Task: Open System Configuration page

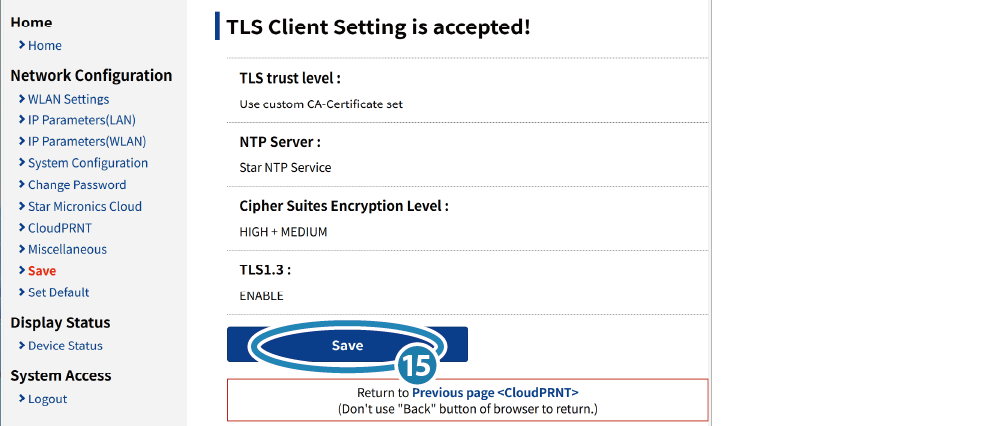Action: [x=88, y=163]
